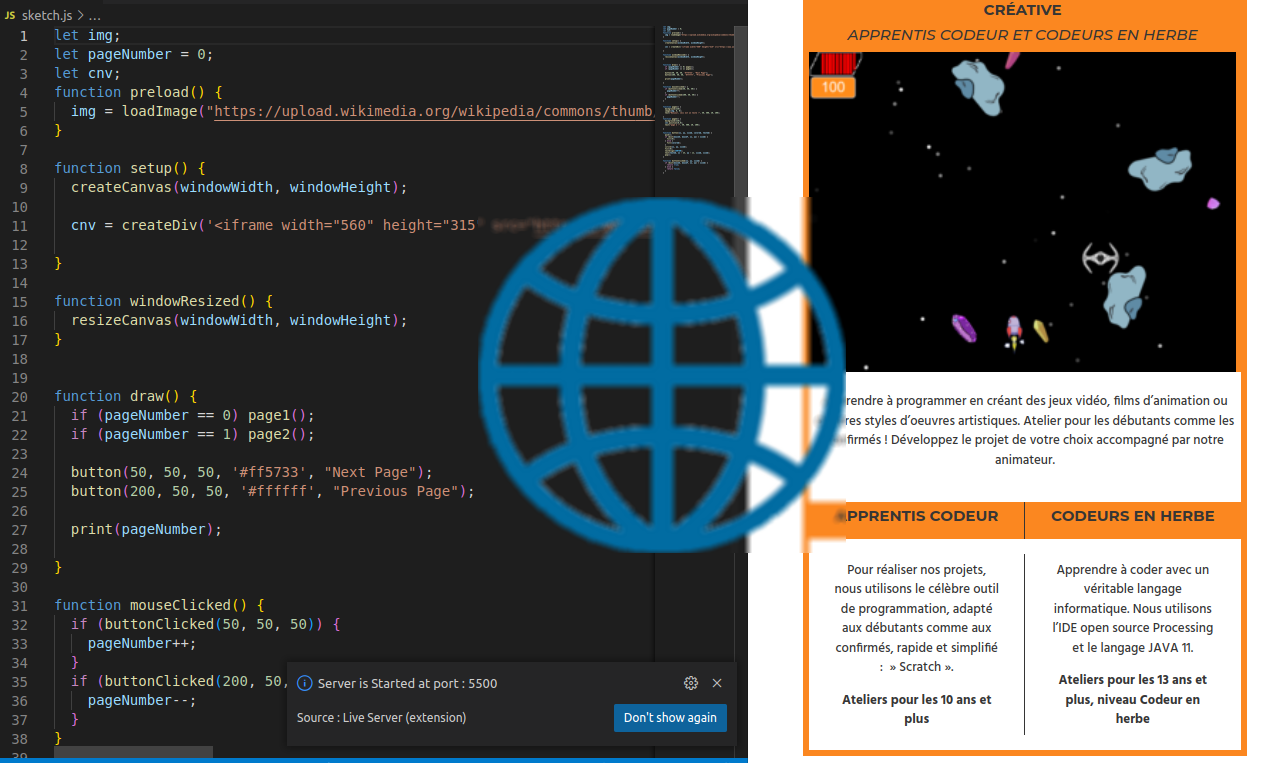The image size is (1270, 763).
Task: Click the "if (pageNumber == 1) page2();" line
Action: 193,434
